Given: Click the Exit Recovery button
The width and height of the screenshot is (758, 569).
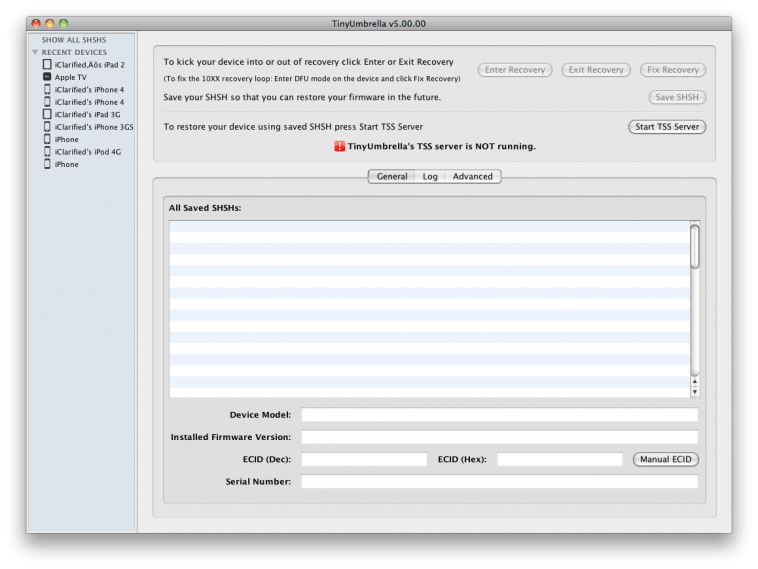Looking at the screenshot, I should pos(596,70).
